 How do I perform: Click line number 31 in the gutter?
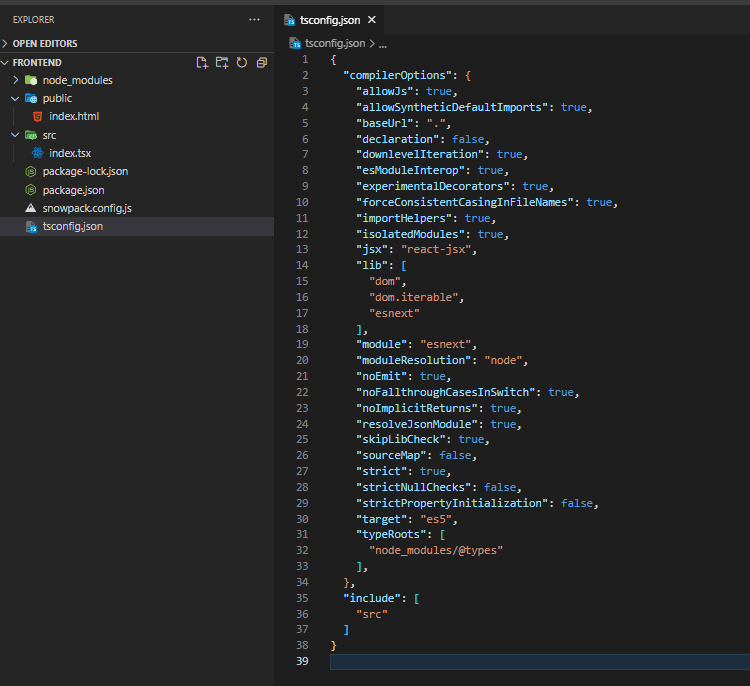click(x=302, y=534)
